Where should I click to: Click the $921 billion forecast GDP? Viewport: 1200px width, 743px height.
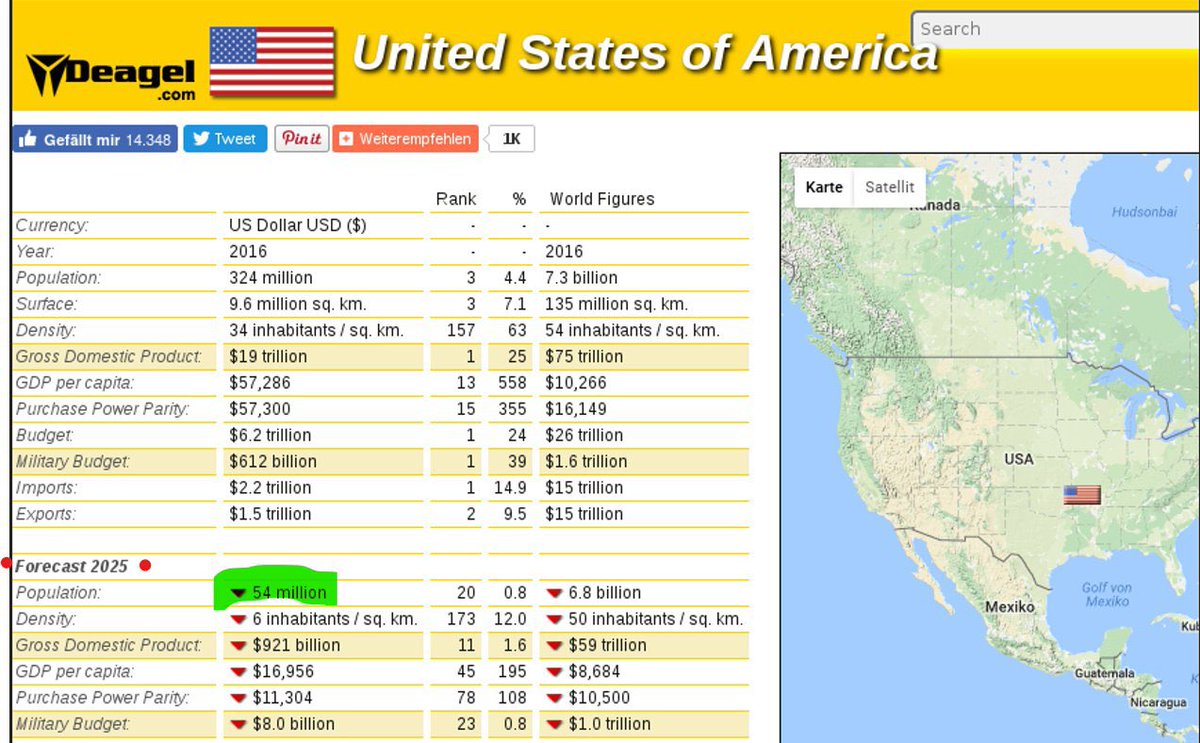click(x=296, y=645)
